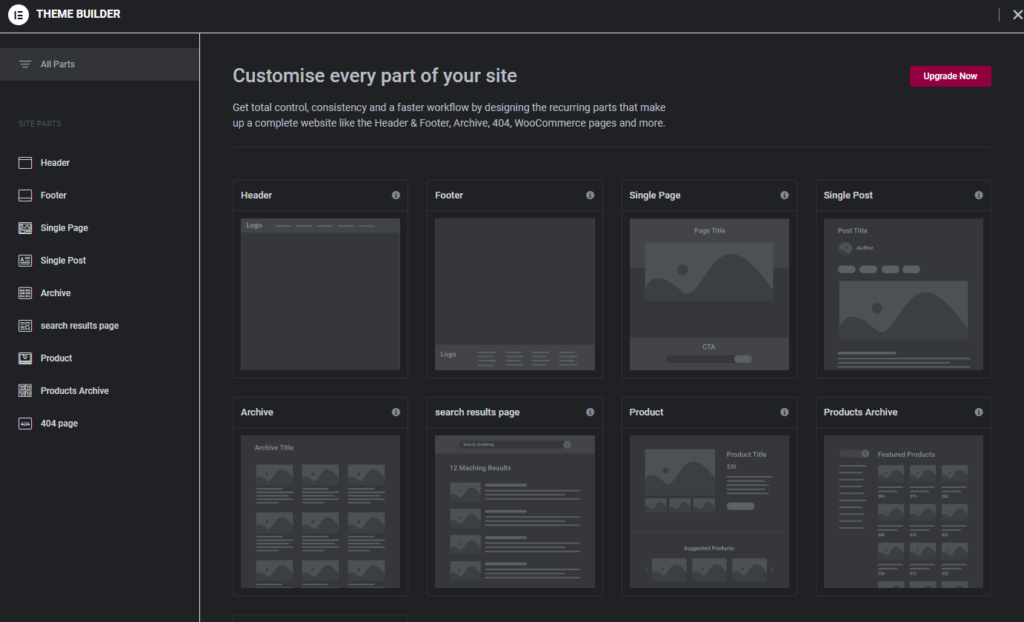Image resolution: width=1024 pixels, height=622 pixels.
Task: Click 404 page icon in sidebar
Action: (x=25, y=423)
